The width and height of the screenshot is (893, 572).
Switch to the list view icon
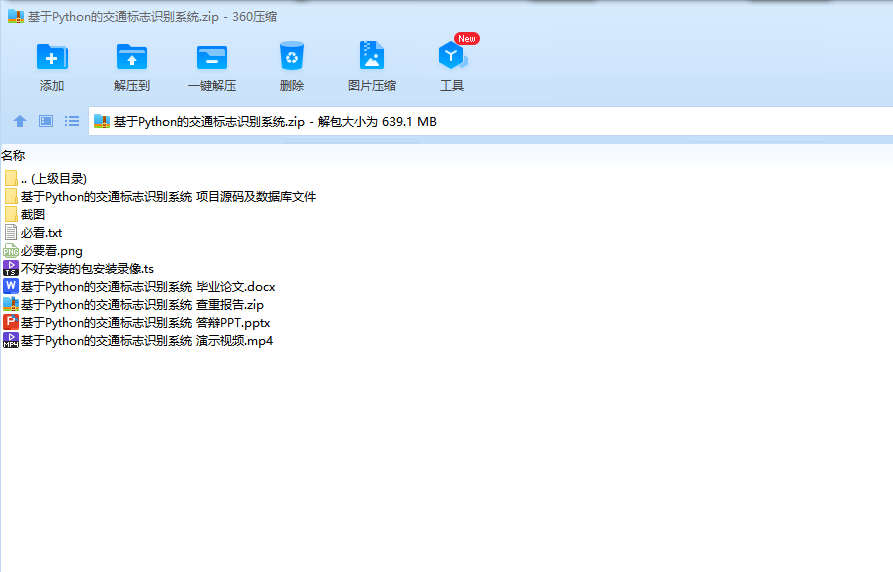click(x=72, y=121)
